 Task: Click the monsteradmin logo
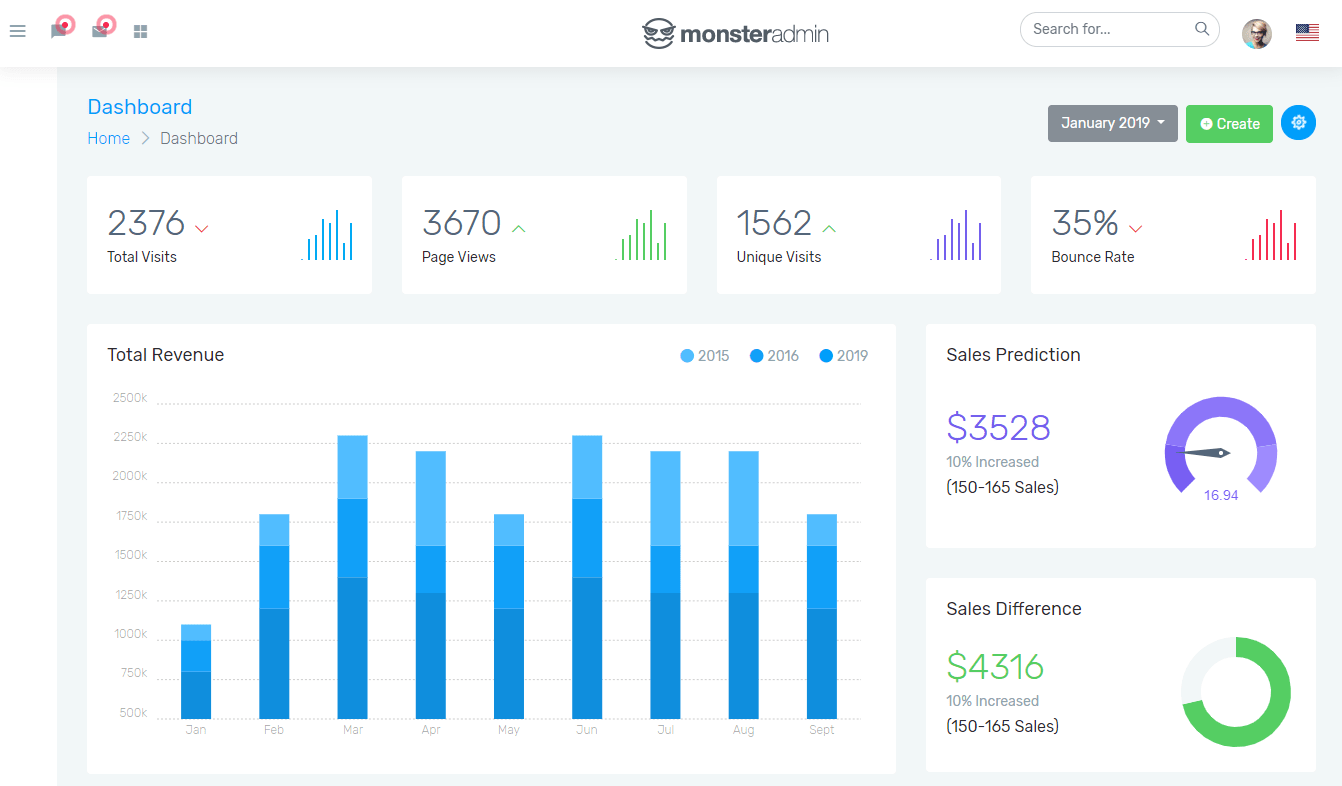coord(735,34)
